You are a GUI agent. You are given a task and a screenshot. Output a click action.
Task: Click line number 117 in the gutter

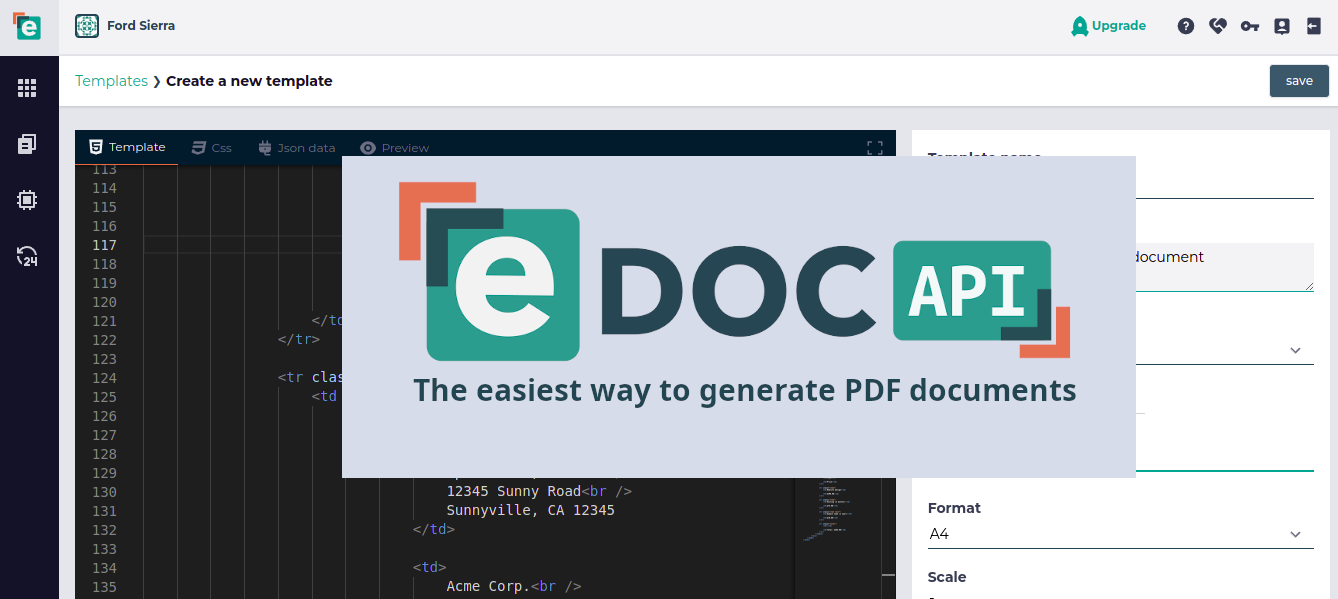(x=104, y=245)
